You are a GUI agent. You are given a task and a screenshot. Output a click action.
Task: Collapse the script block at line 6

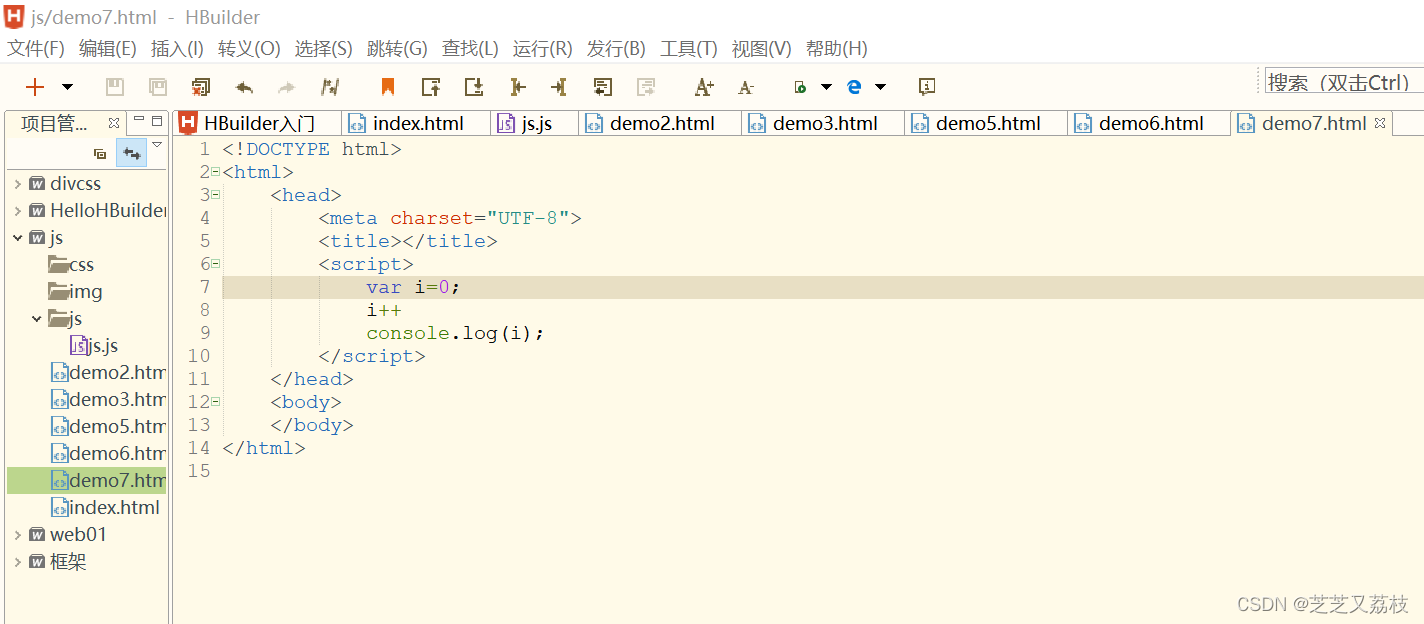pyautogui.click(x=215, y=264)
